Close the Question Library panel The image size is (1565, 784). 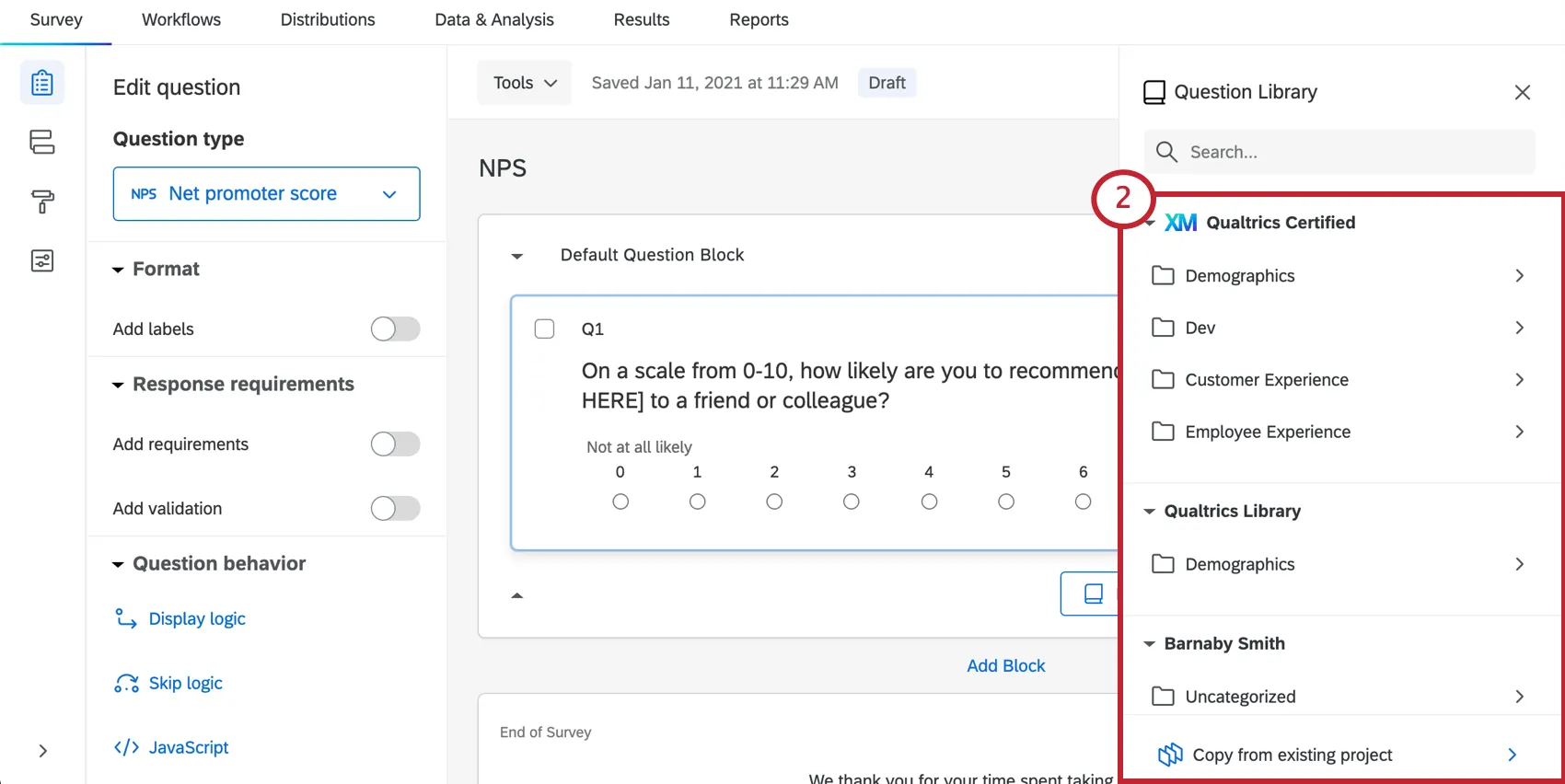[1522, 92]
